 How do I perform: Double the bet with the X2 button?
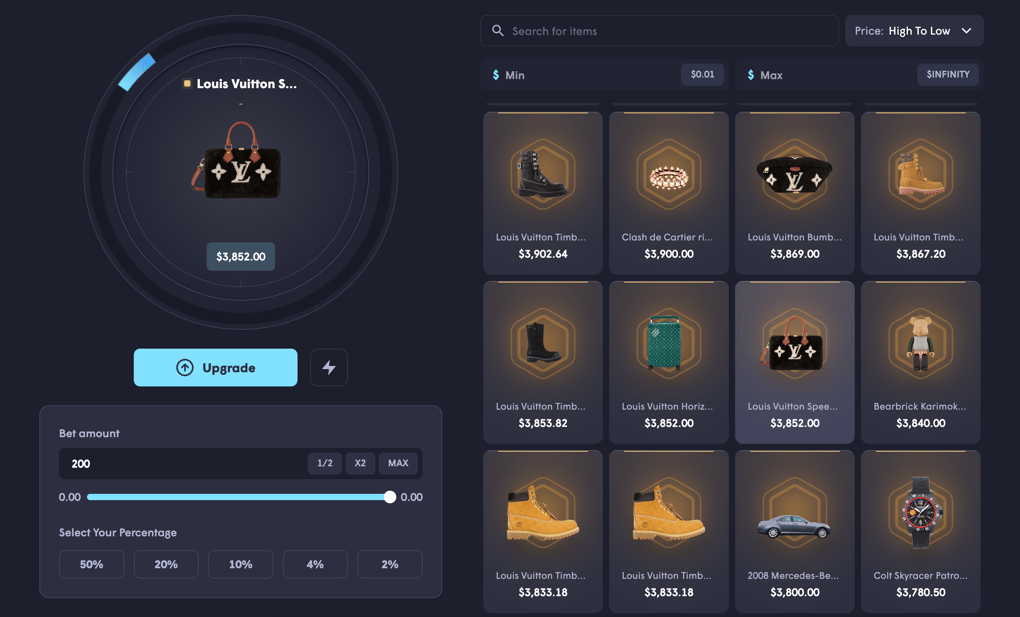pyautogui.click(x=360, y=463)
